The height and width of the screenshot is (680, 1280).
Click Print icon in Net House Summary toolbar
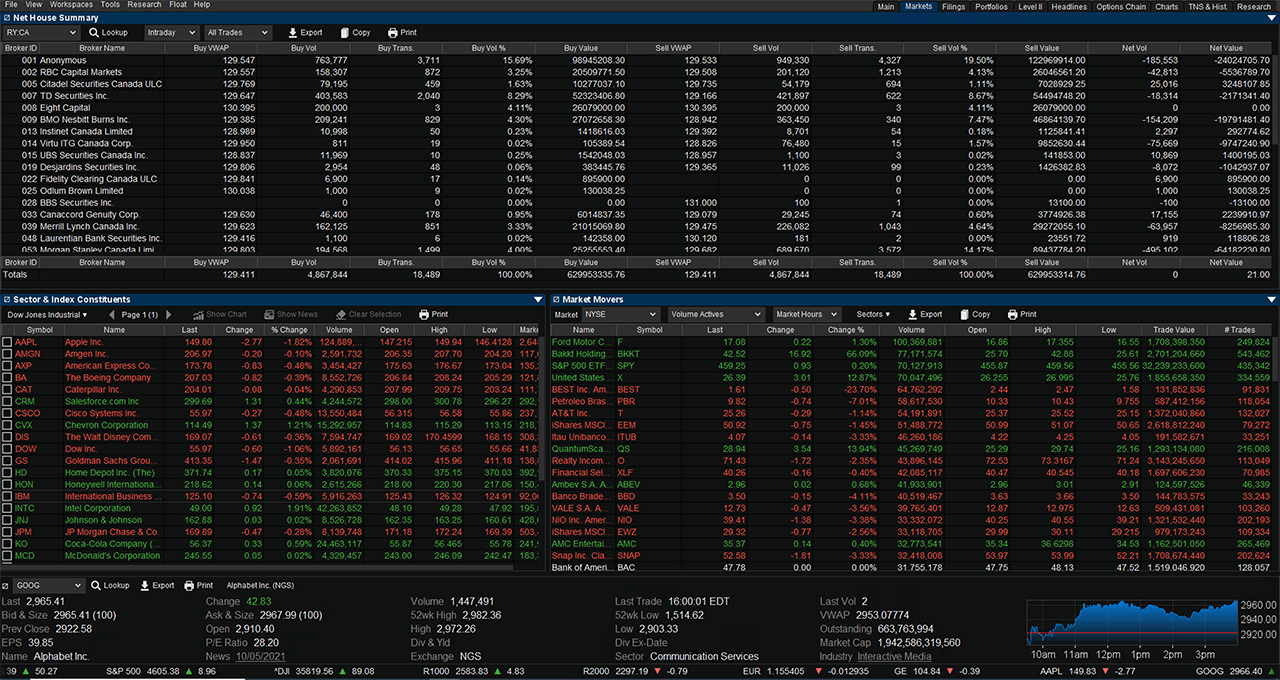(392, 33)
